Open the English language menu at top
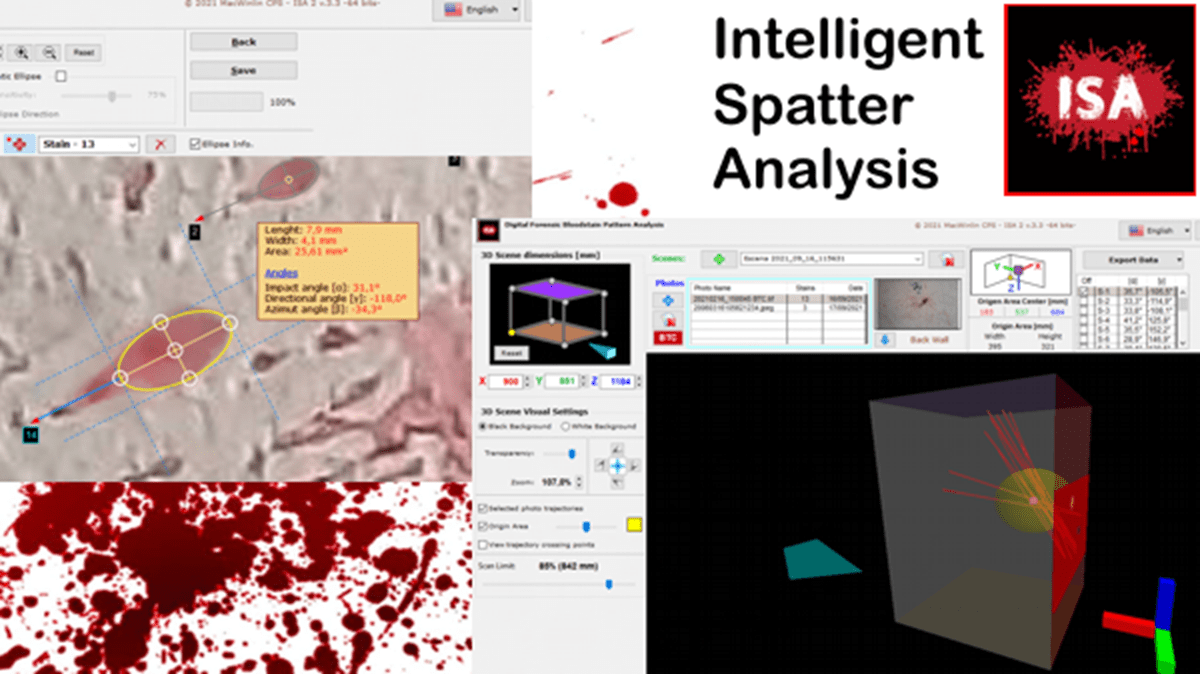This screenshot has width=1200, height=674. pos(476,10)
